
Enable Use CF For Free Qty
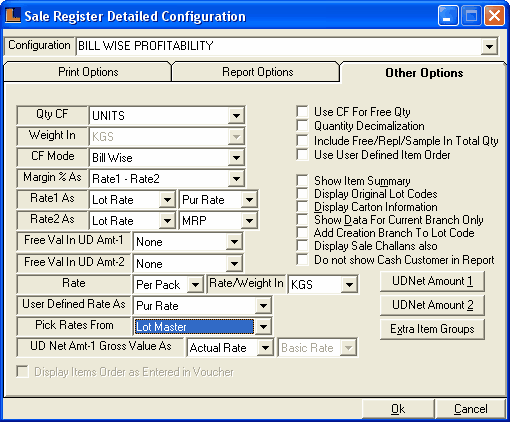click(x=302, y=111)
